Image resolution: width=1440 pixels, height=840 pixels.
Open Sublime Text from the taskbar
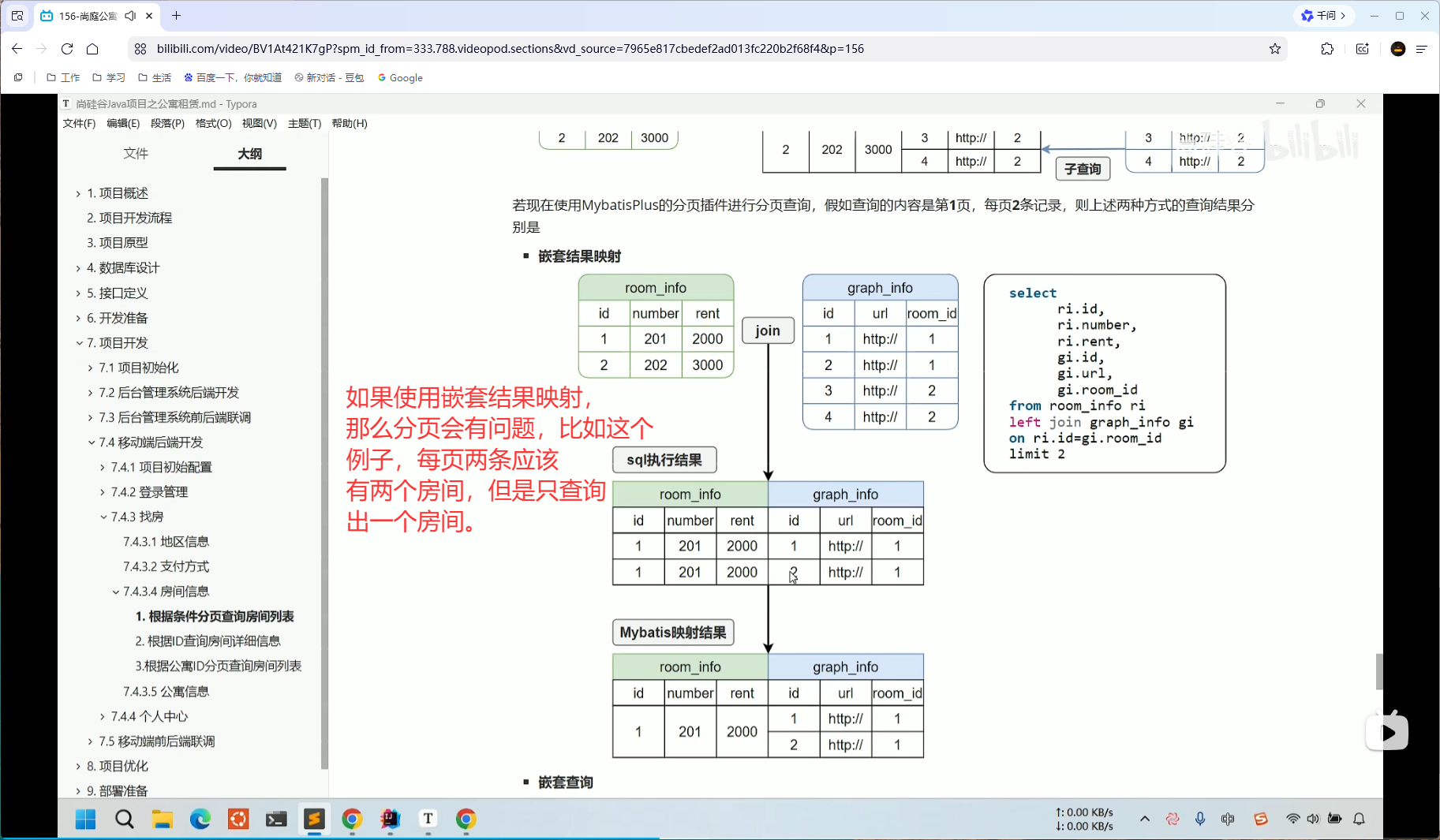314,819
